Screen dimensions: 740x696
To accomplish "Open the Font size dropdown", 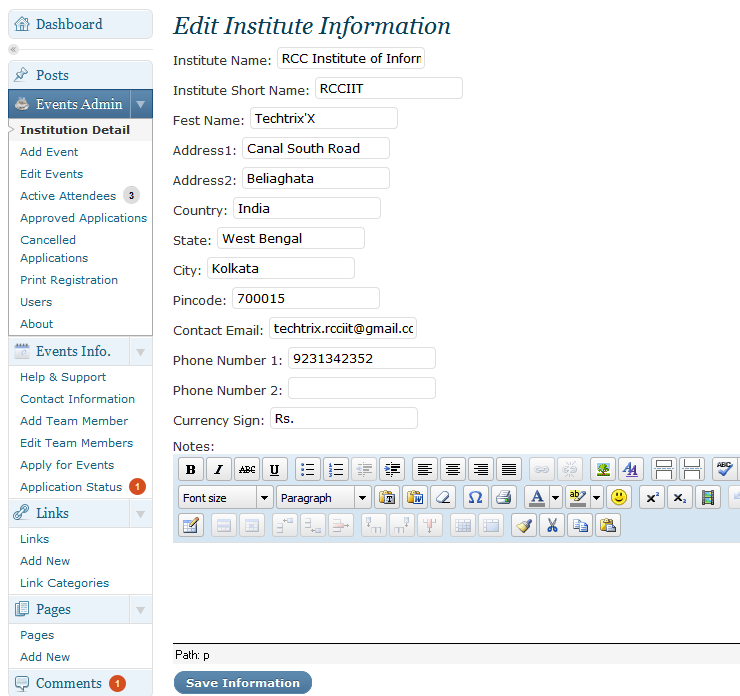I will coord(226,497).
